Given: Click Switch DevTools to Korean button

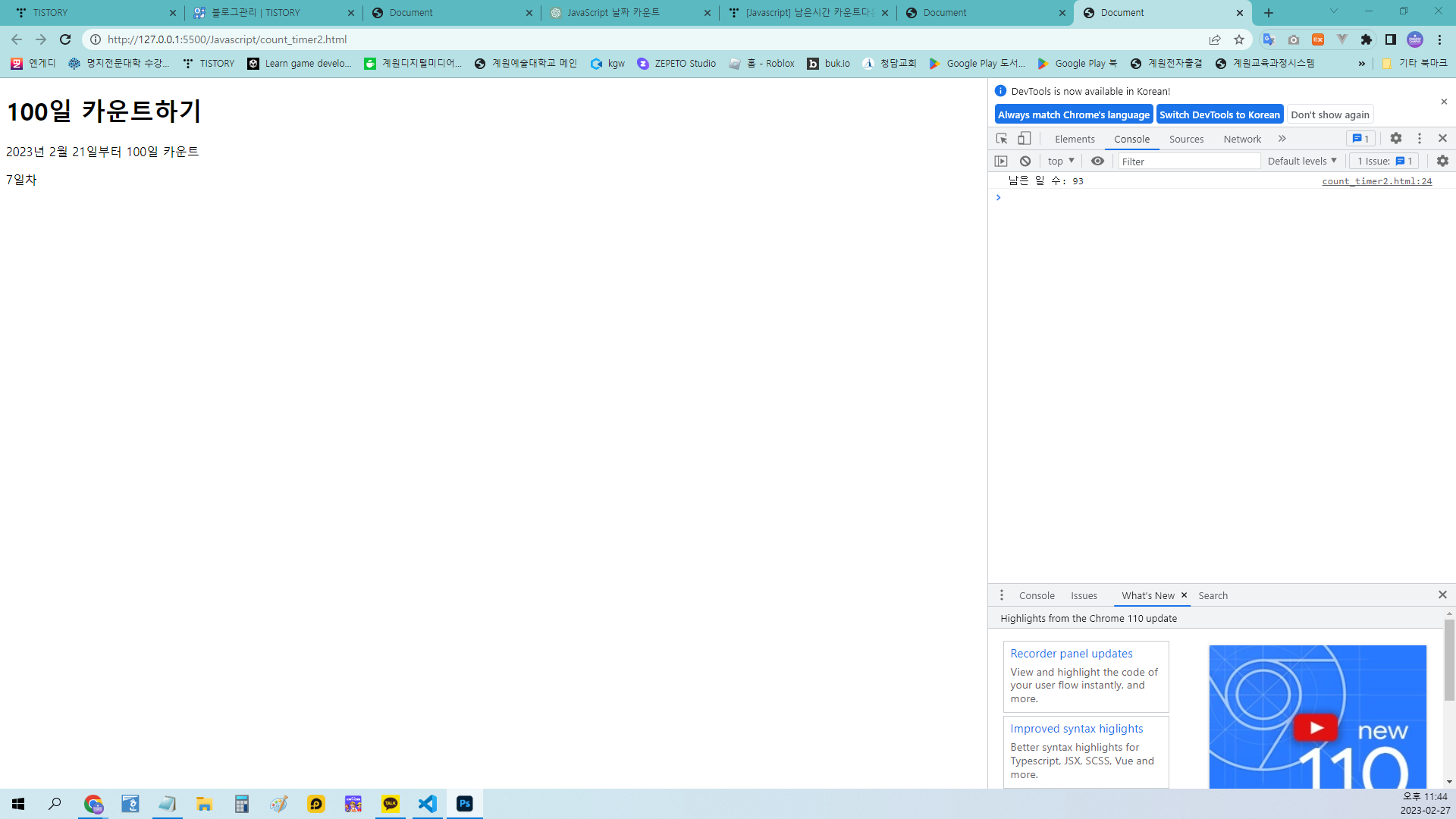Looking at the screenshot, I should pyautogui.click(x=1219, y=115).
